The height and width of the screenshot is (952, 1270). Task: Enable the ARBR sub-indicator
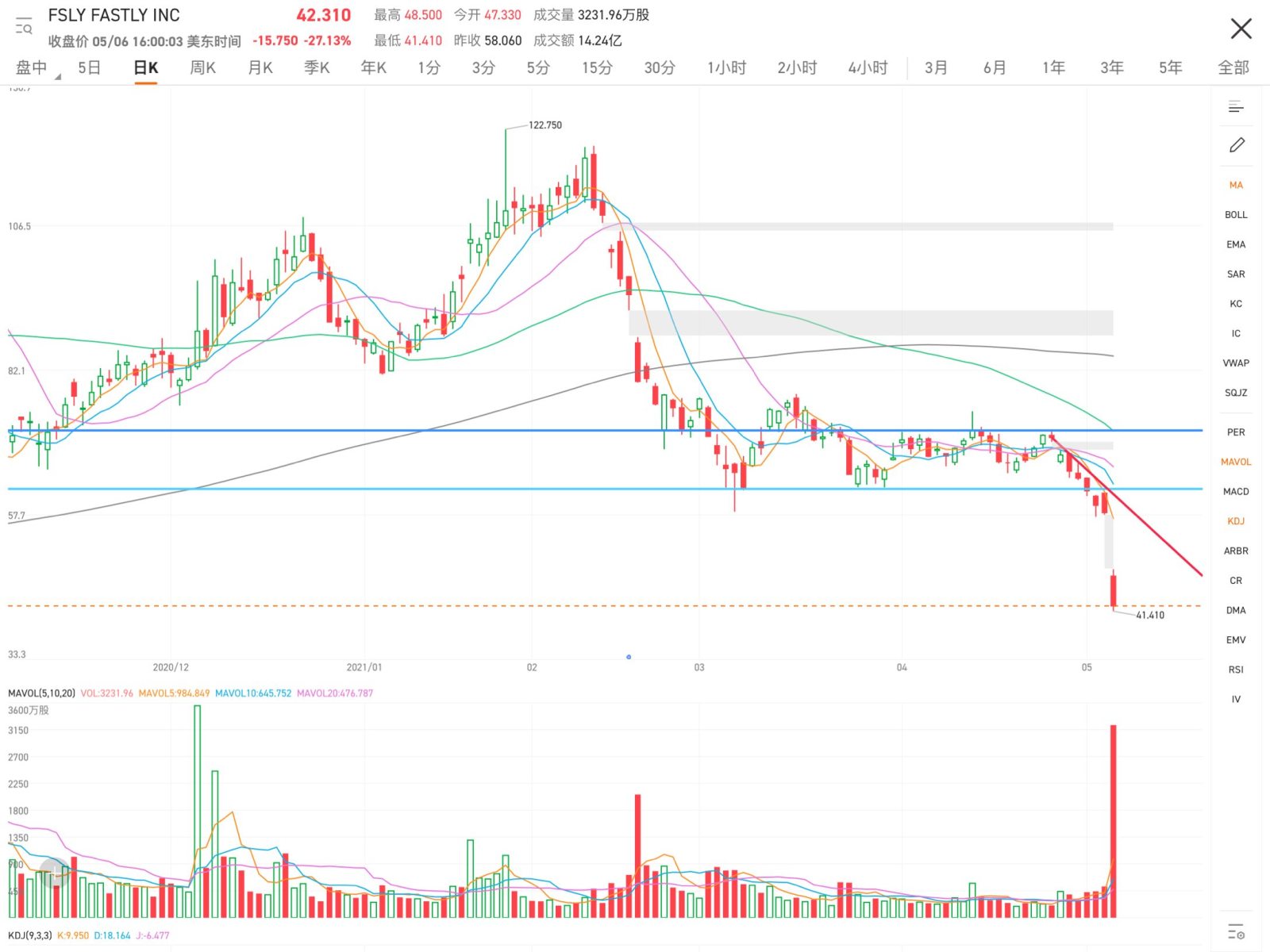[x=1236, y=551]
